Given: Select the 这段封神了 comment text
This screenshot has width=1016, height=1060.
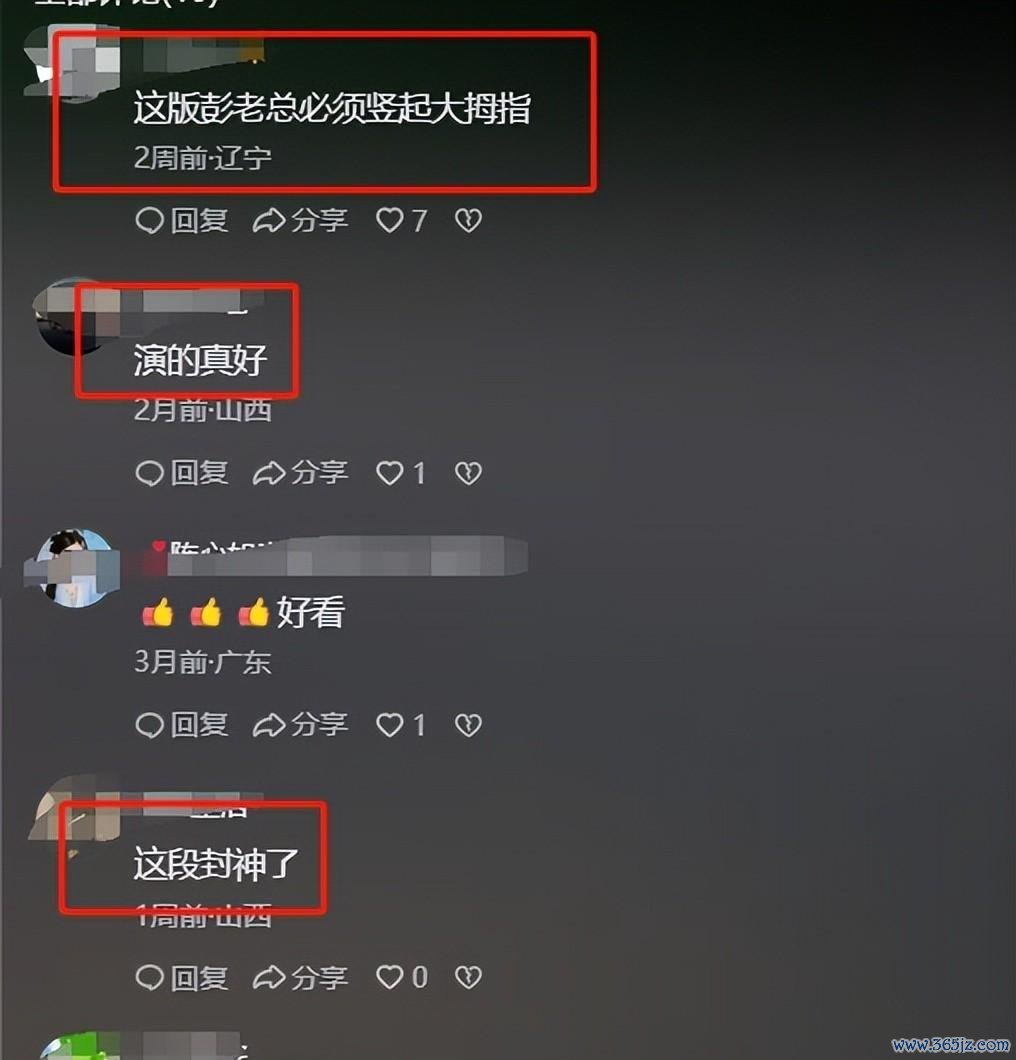Looking at the screenshot, I should click(216, 864).
